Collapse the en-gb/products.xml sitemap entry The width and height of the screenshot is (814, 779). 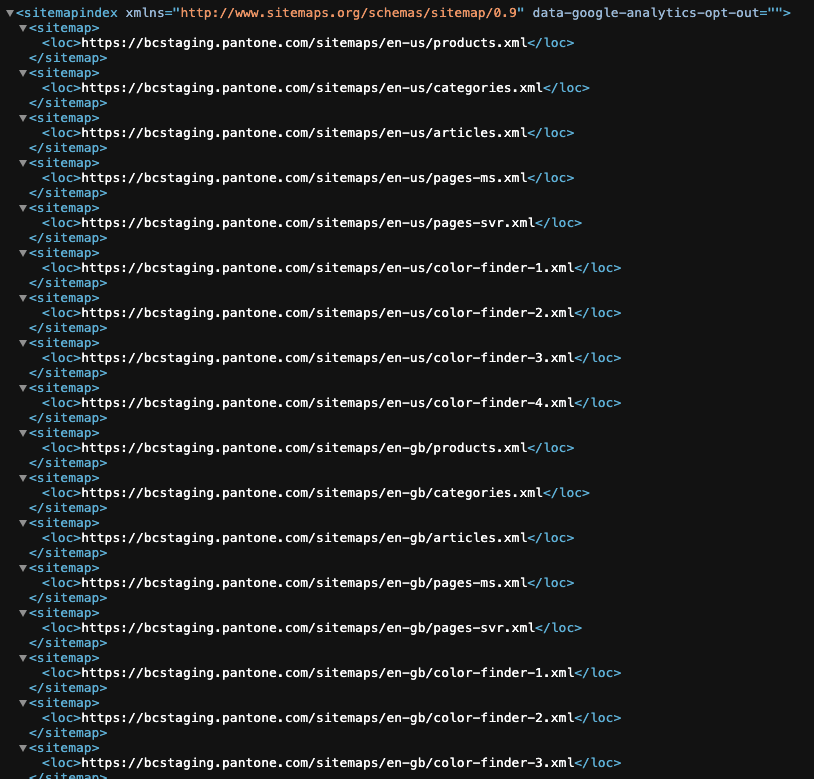coord(22,433)
